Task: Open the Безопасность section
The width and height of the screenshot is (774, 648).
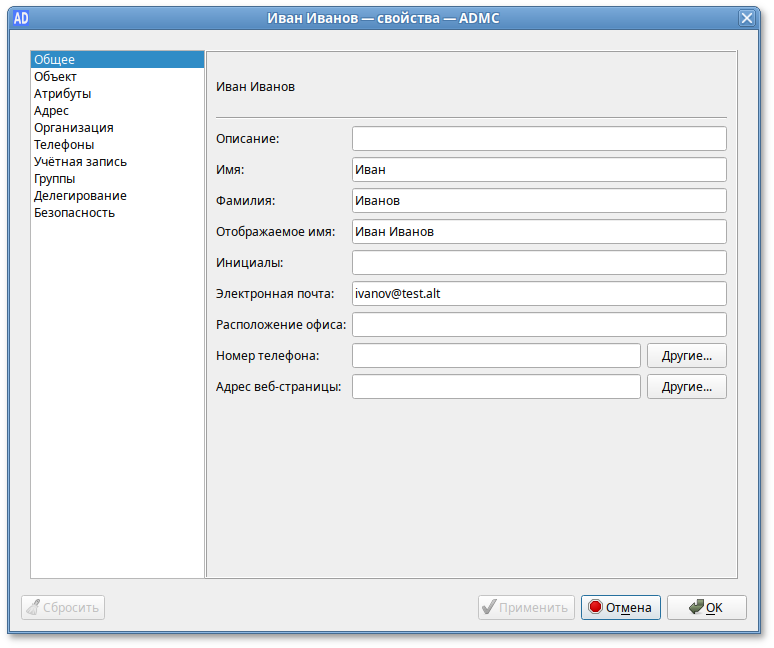Action: coord(74,213)
